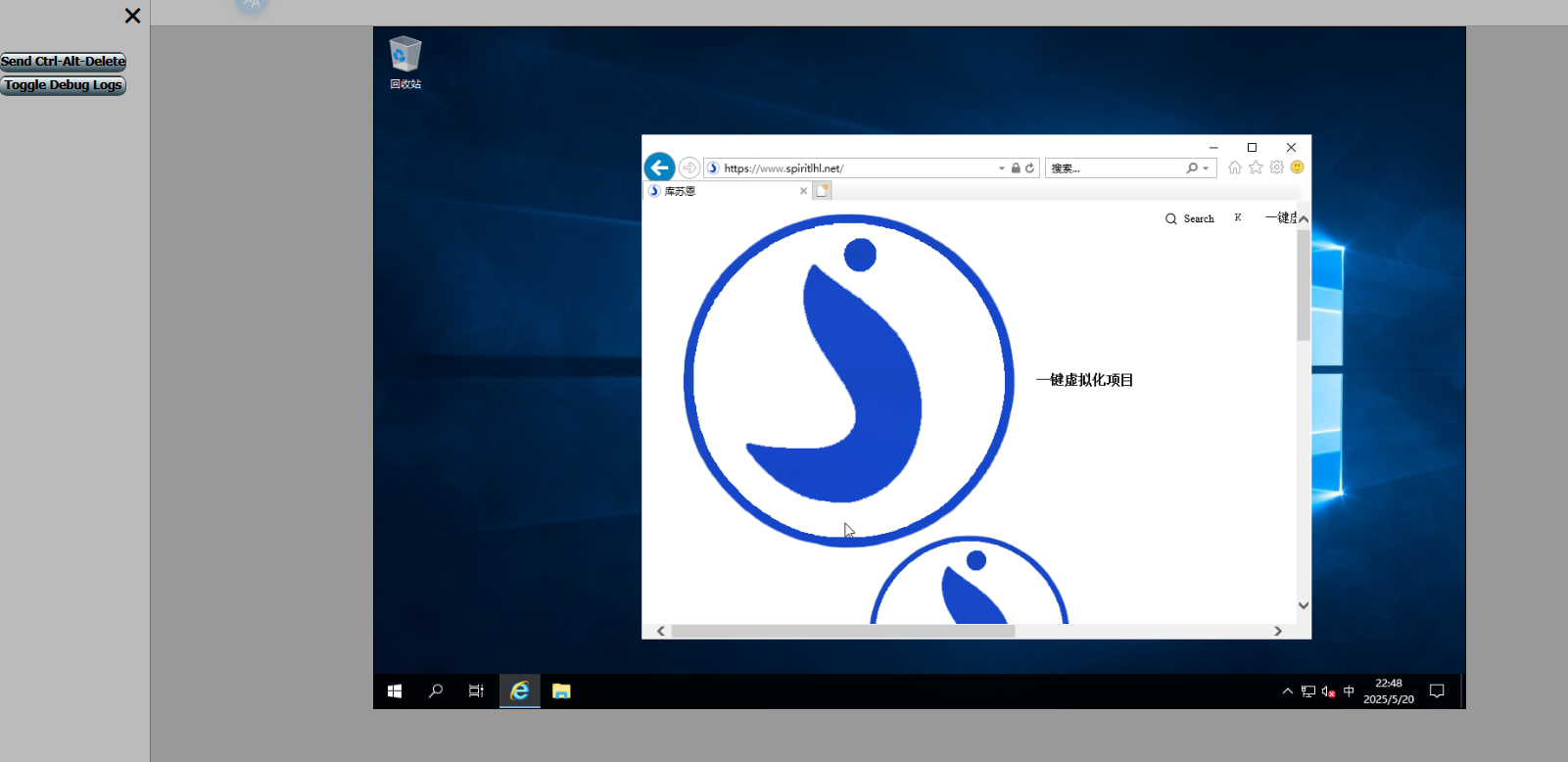Screen dimensions: 1568x762
Task: Open the Action Center notification icon
Action: (1437, 691)
